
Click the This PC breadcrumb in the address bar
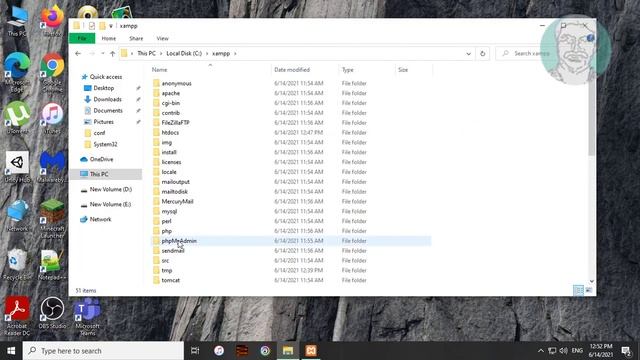tap(147, 53)
